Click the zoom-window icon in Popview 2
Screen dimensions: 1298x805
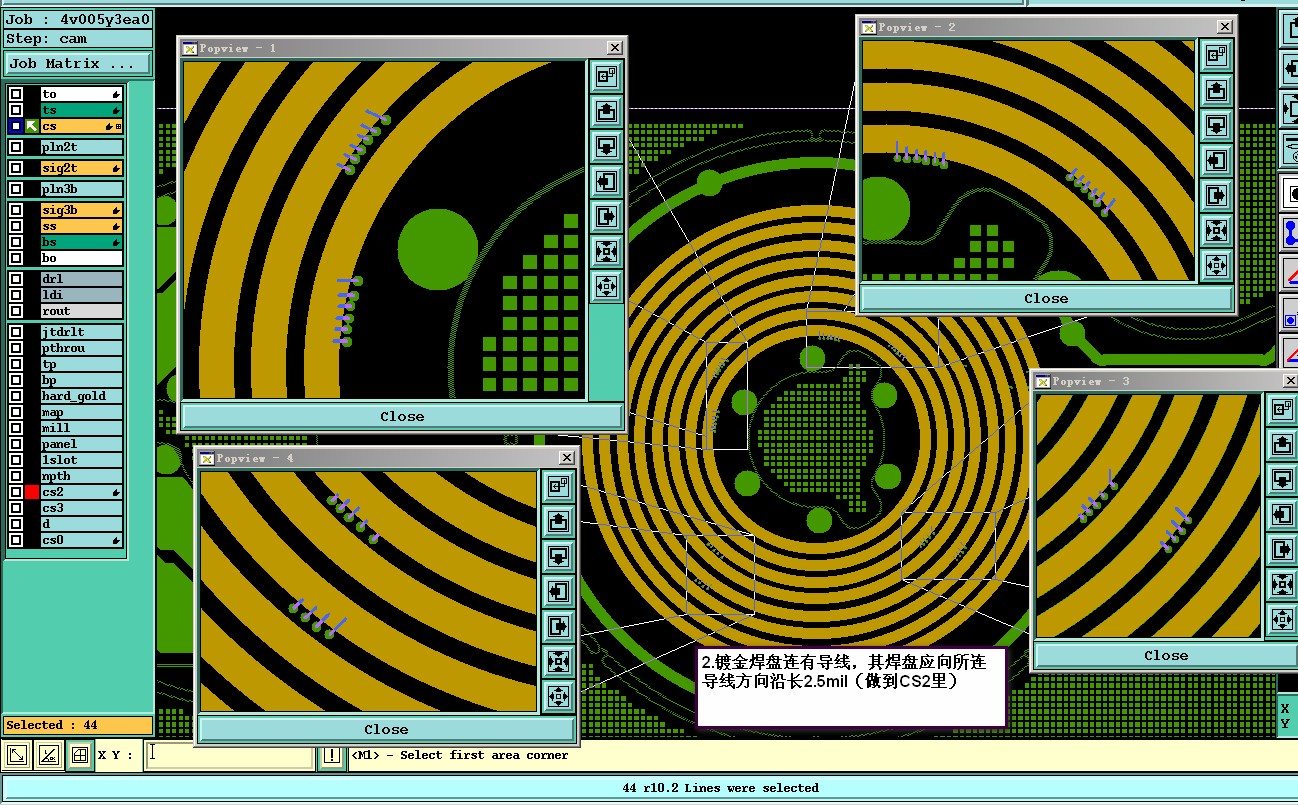1216,56
